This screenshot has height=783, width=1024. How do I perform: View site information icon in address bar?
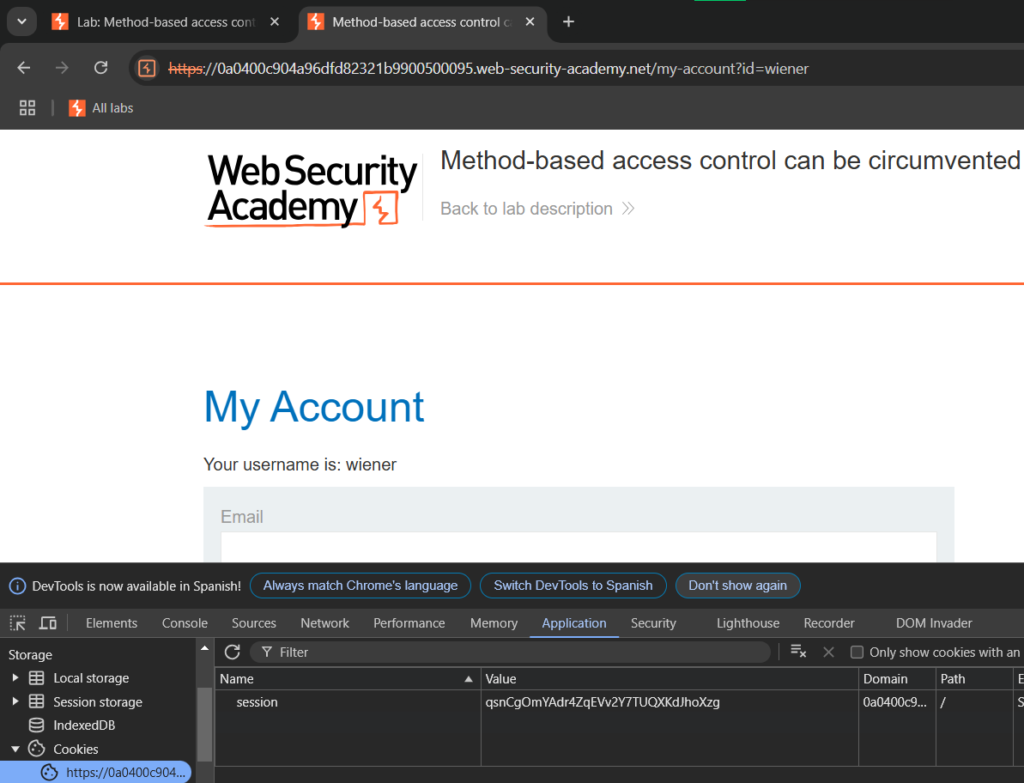pos(147,68)
